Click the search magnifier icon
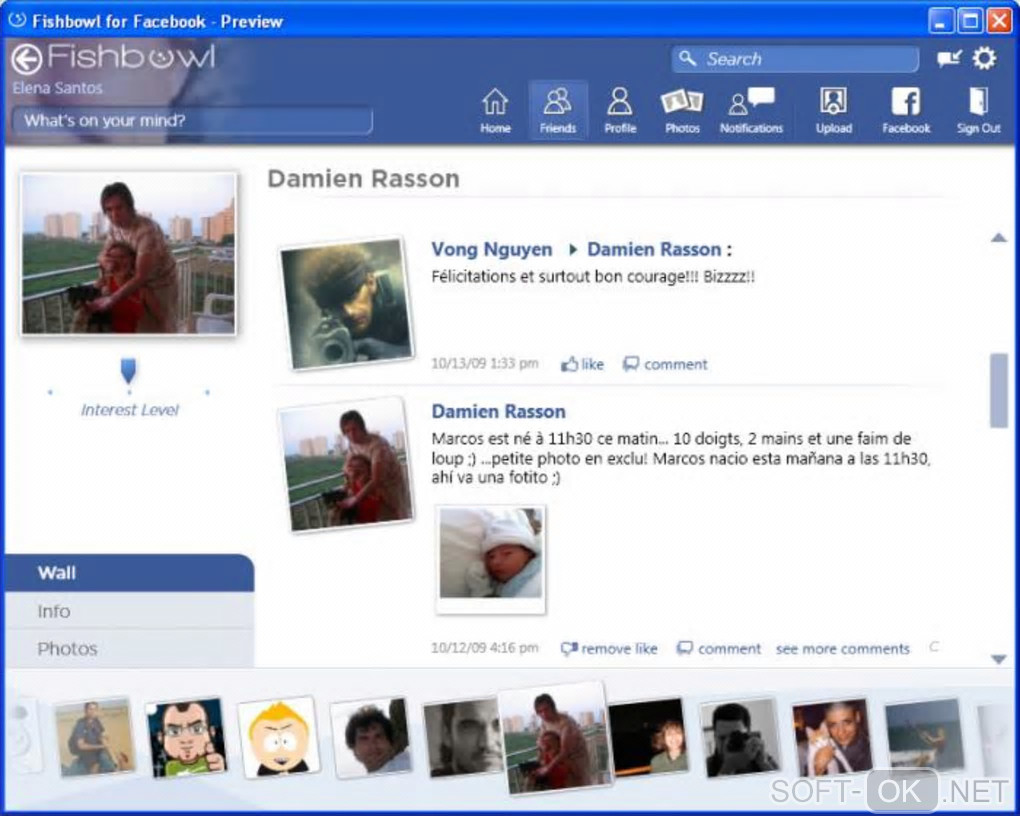This screenshot has height=816, width=1020. pyautogui.click(x=688, y=59)
